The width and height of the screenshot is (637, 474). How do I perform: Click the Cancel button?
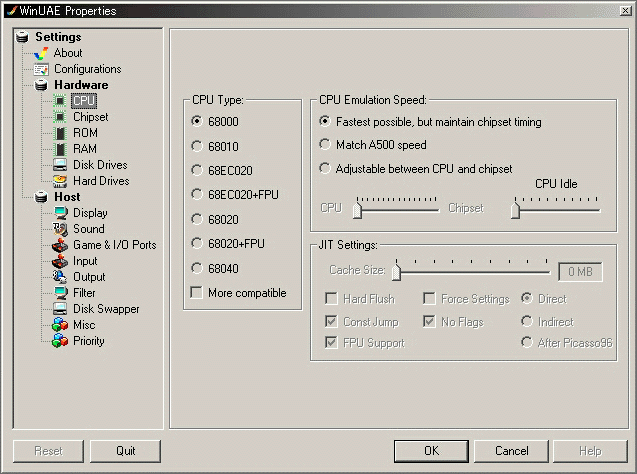(x=511, y=451)
